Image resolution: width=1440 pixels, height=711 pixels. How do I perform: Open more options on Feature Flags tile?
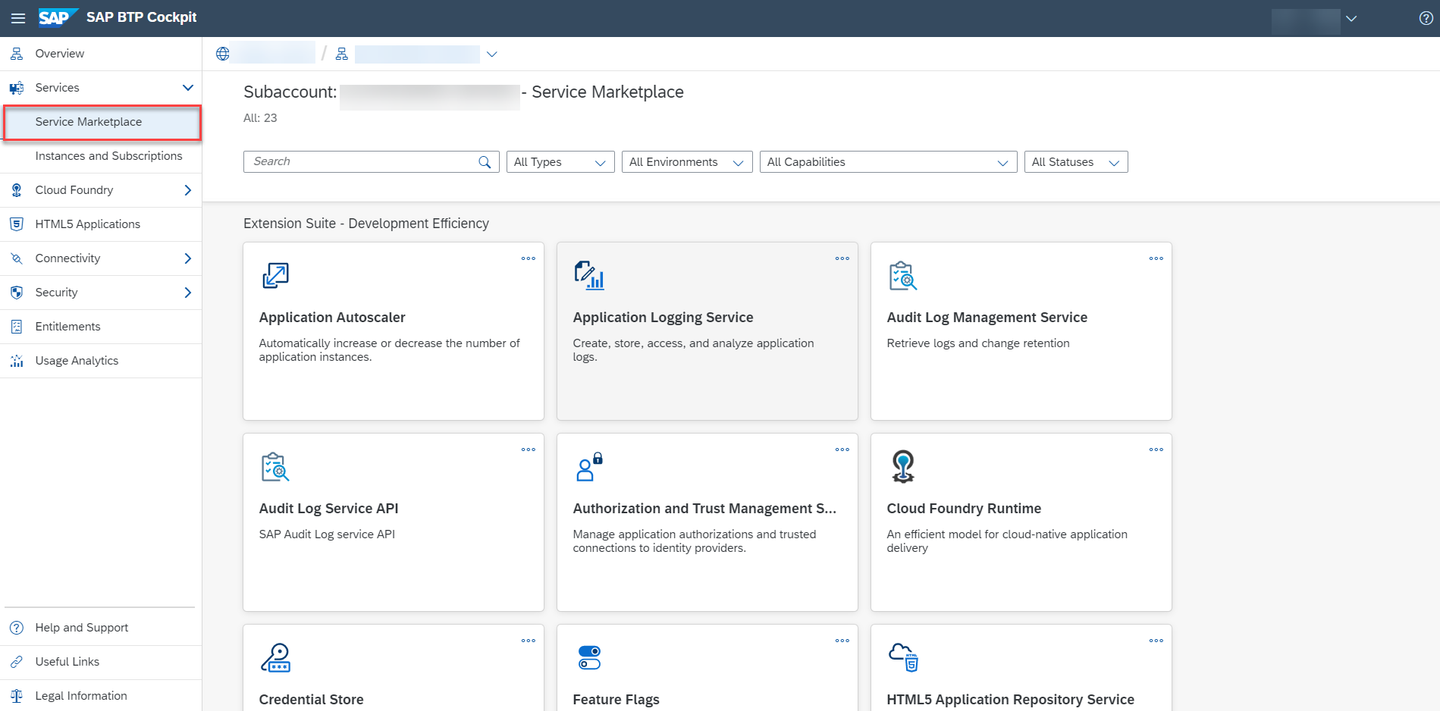842,640
